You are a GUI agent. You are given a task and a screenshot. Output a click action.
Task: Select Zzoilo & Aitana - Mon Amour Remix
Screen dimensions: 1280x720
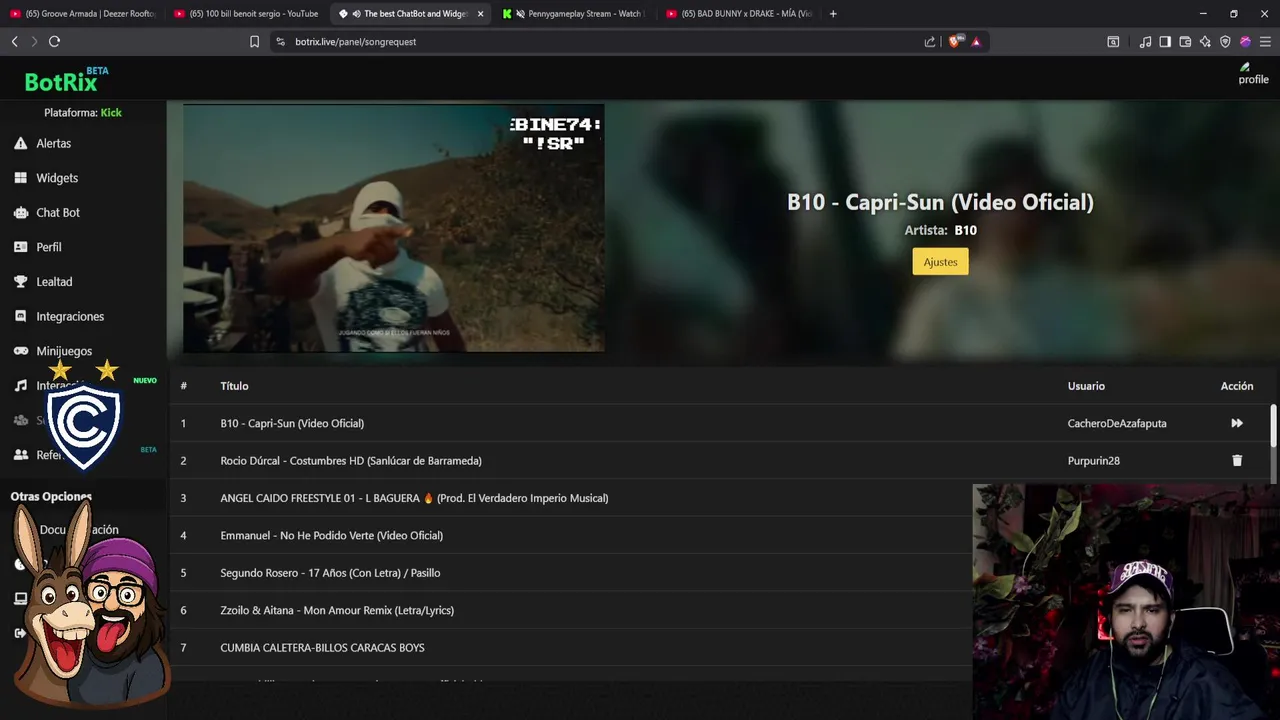[x=571, y=610]
